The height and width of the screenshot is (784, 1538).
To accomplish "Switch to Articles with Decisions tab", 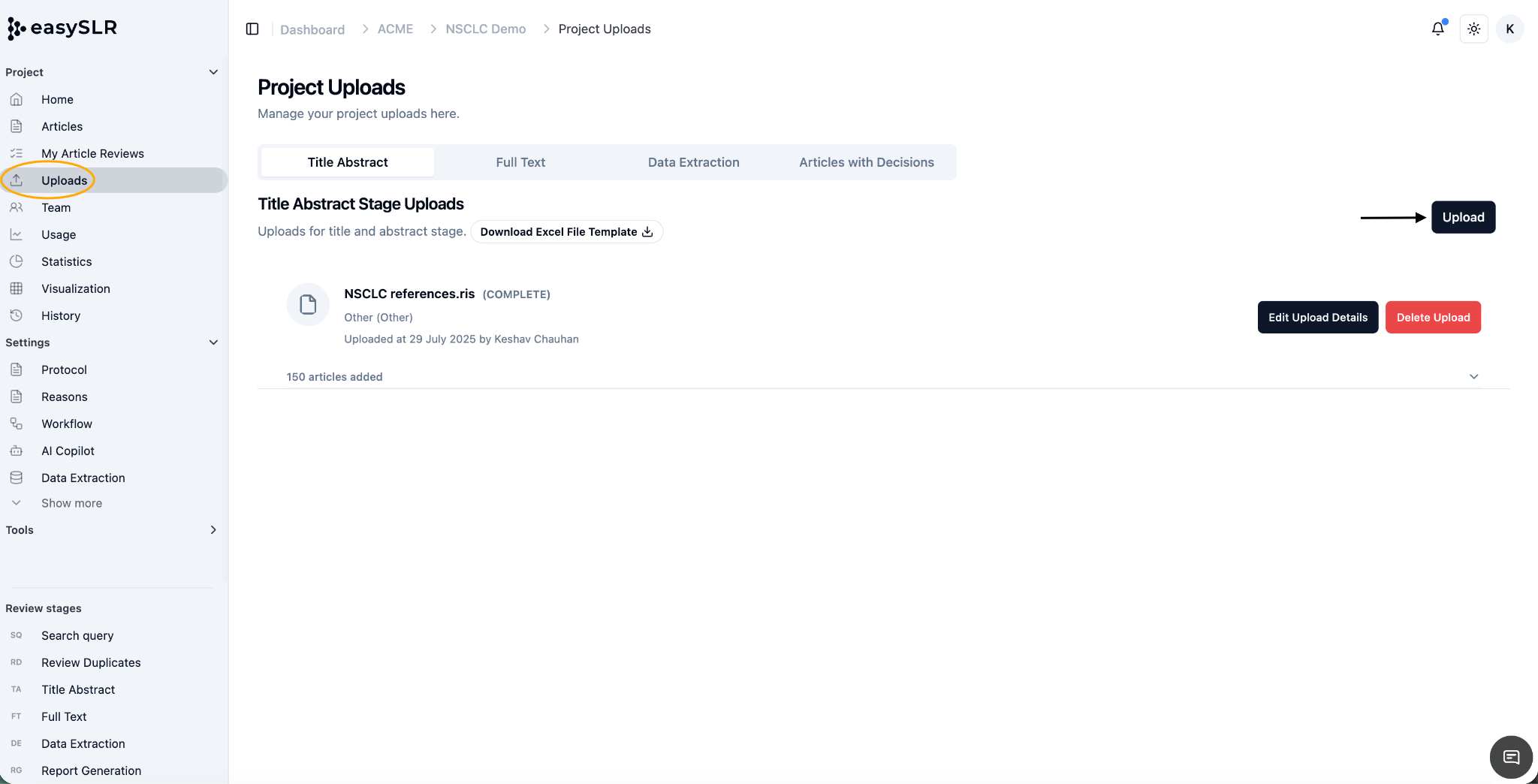I will (x=867, y=162).
